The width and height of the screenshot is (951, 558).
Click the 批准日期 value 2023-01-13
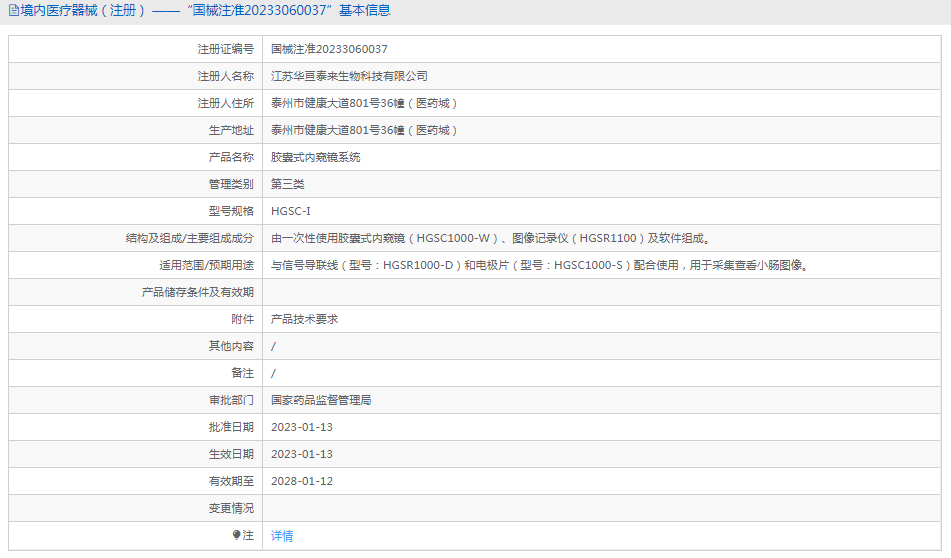[x=302, y=427]
